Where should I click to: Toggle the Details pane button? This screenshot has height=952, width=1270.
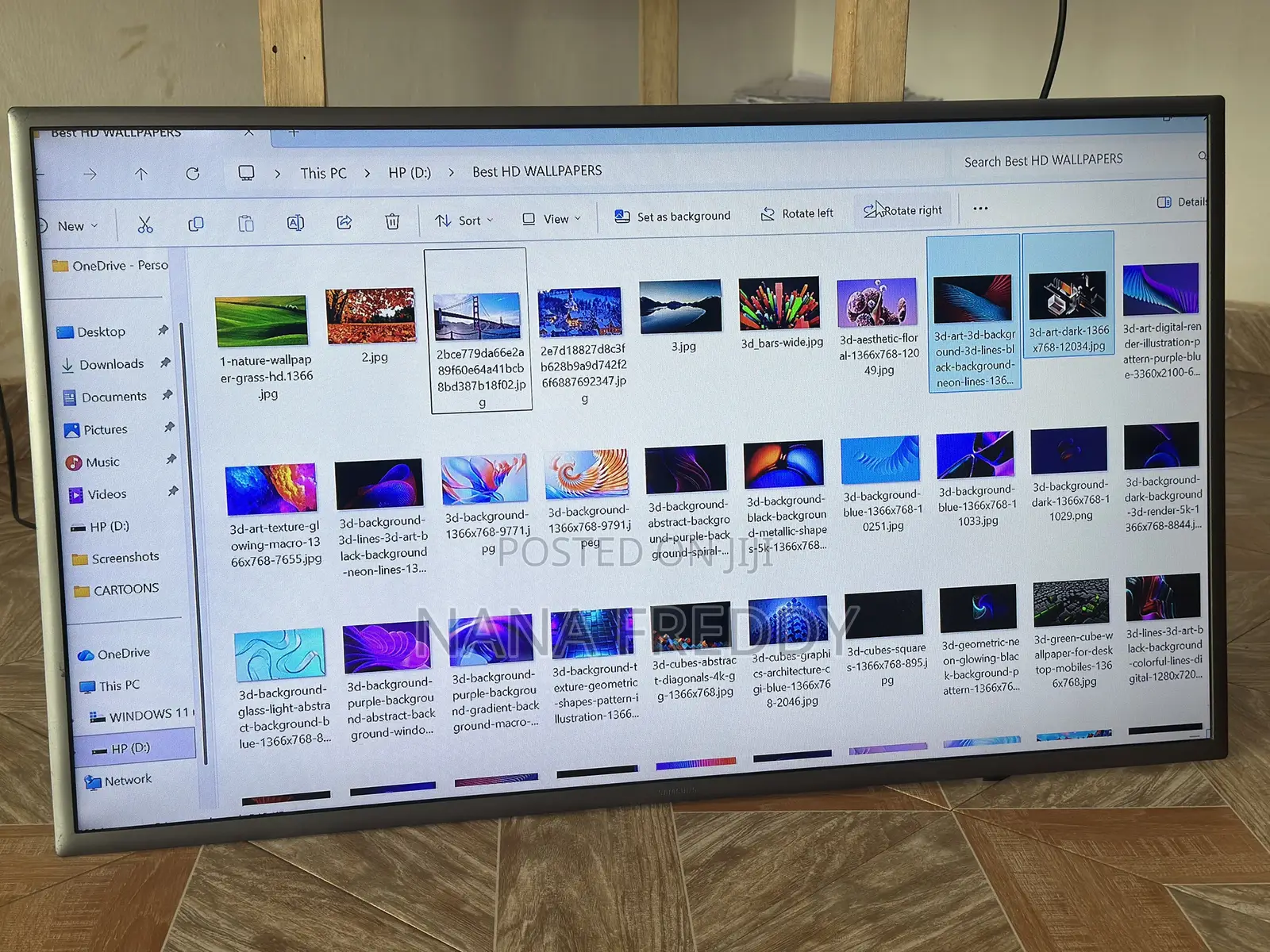(x=1182, y=202)
